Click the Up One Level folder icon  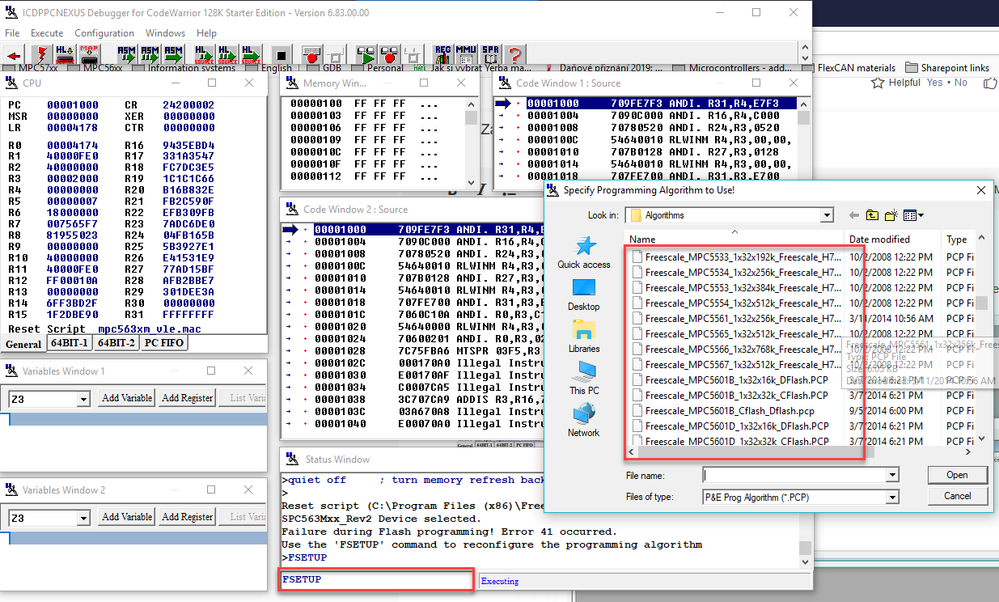[872, 215]
